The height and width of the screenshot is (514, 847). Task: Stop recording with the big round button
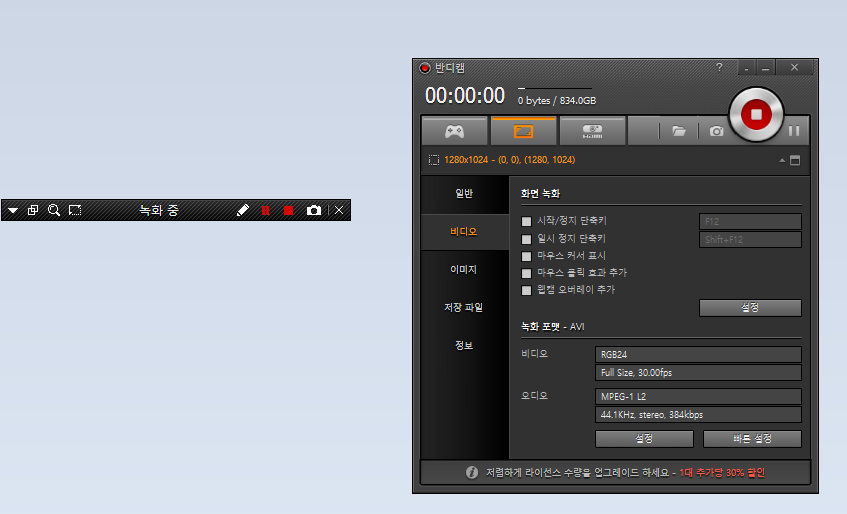(x=756, y=114)
